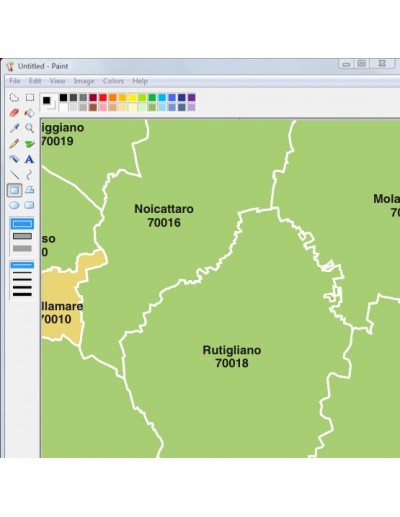Viewport: 400px width, 517px height.
Task: Open the Colors menu
Action: 113,81
